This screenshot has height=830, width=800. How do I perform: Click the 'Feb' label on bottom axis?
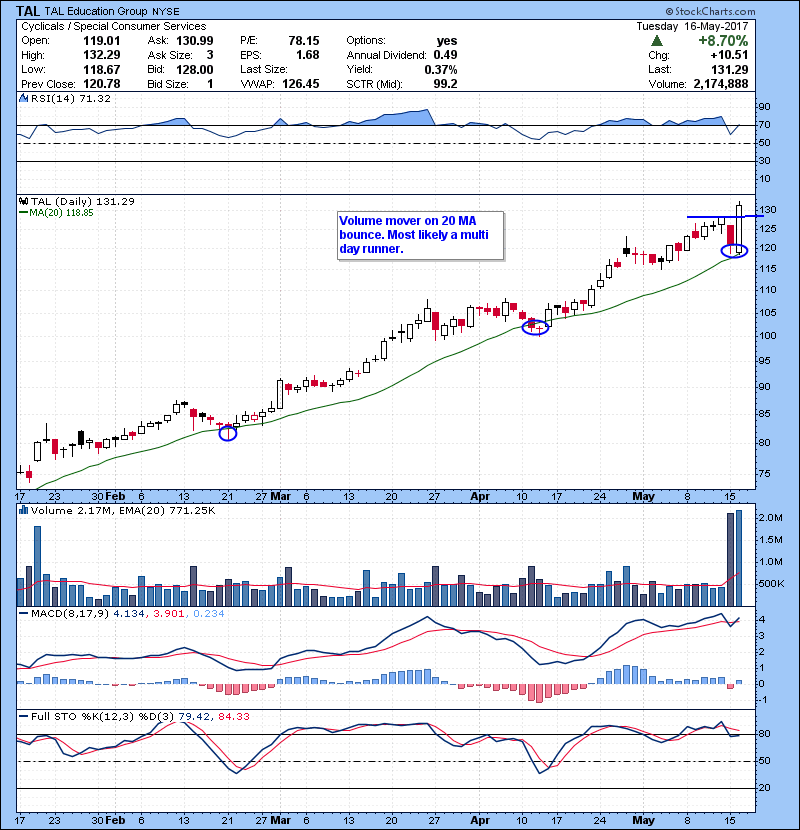[x=115, y=820]
